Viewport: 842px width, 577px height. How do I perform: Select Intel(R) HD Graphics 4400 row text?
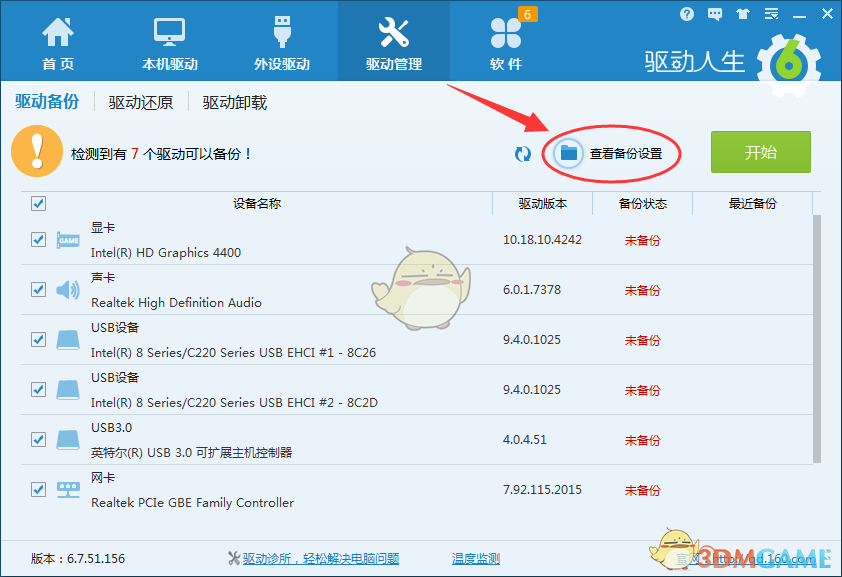point(166,252)
